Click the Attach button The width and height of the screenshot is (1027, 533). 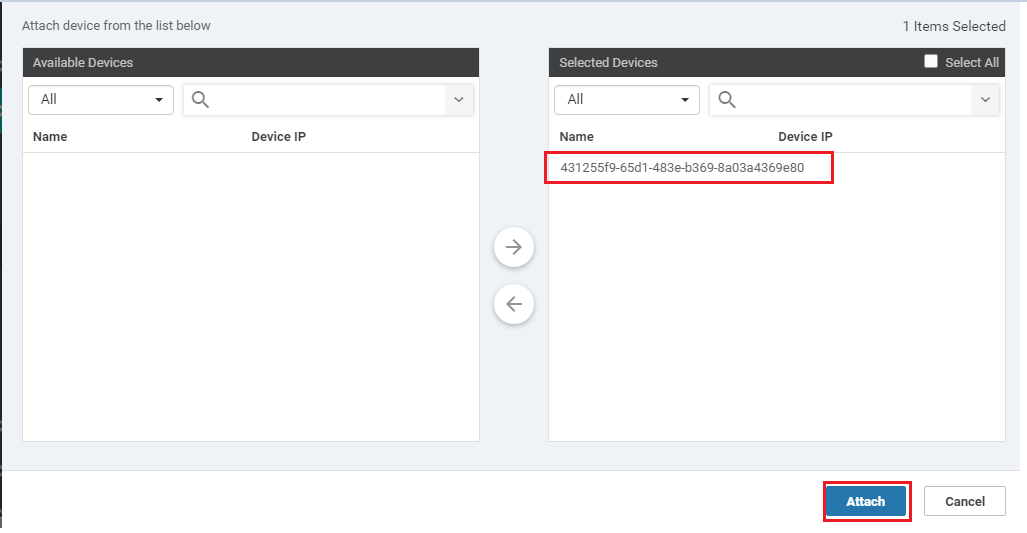[x=866, y=502]
